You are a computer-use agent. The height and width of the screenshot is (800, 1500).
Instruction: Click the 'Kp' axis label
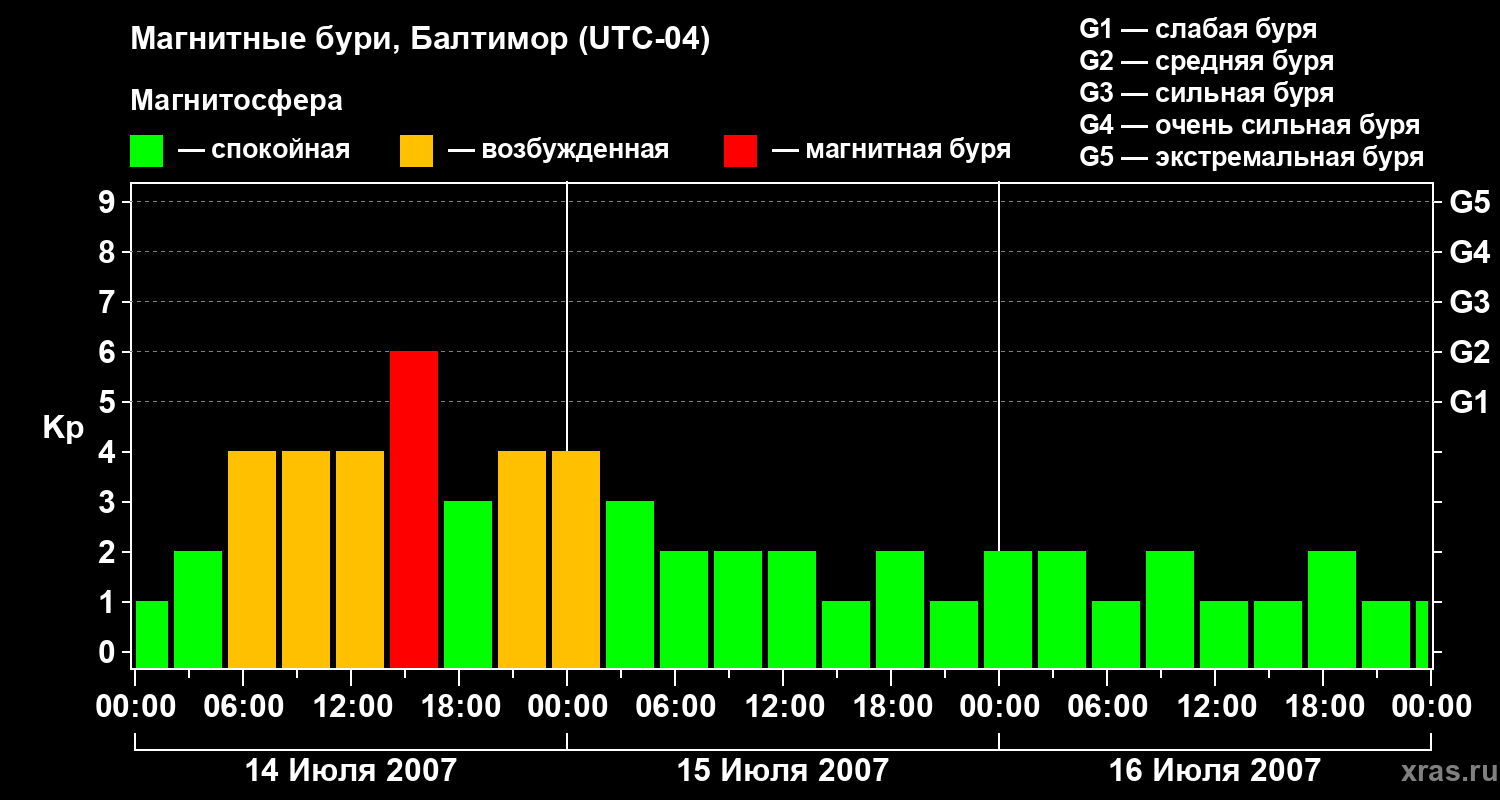pos(63,429)
